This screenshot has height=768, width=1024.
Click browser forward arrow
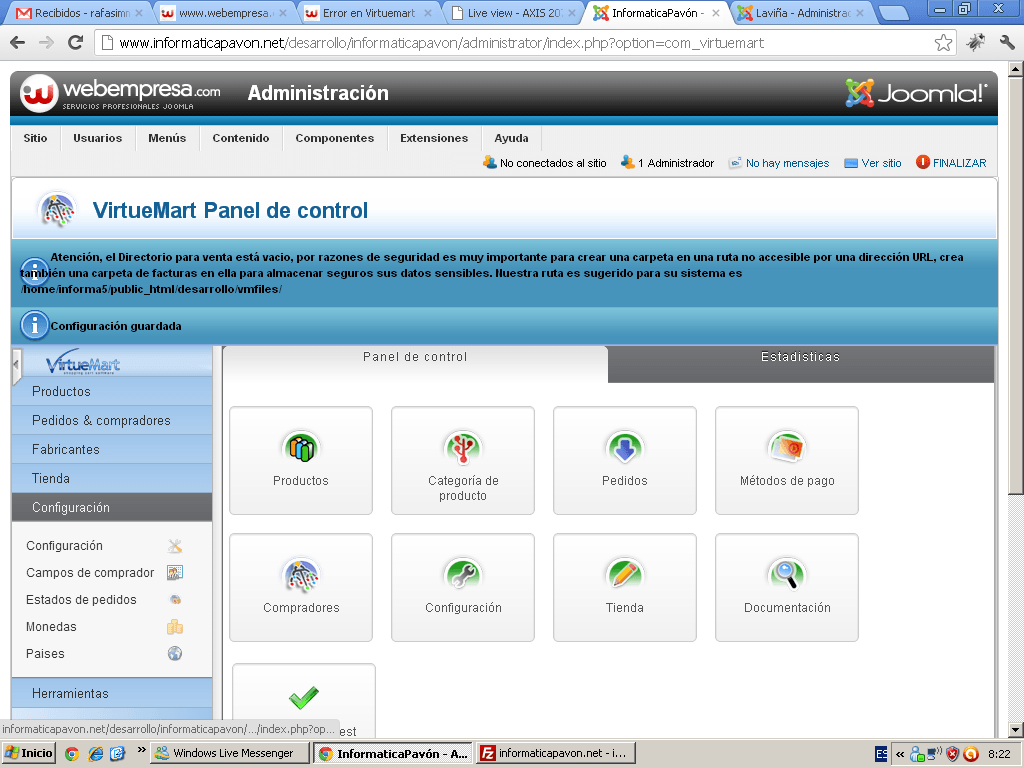46,43
